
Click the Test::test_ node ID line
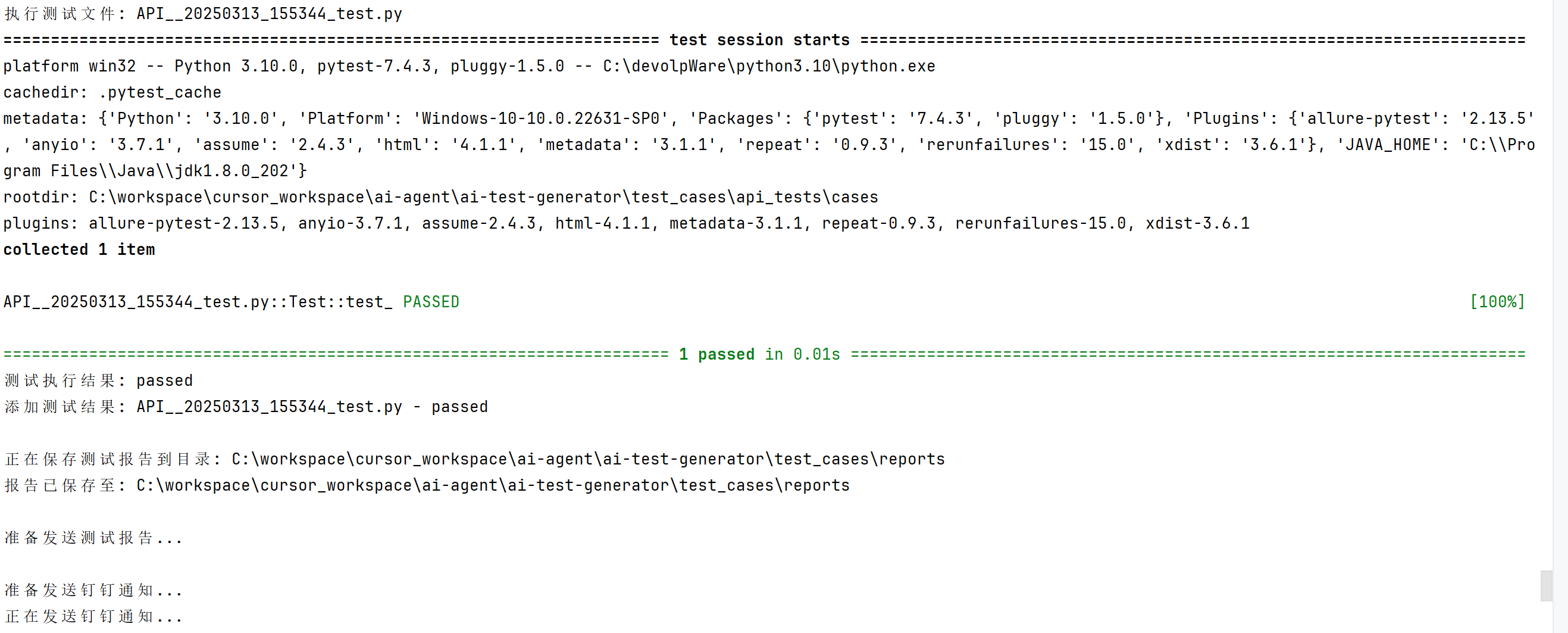[x=198, y=301]
